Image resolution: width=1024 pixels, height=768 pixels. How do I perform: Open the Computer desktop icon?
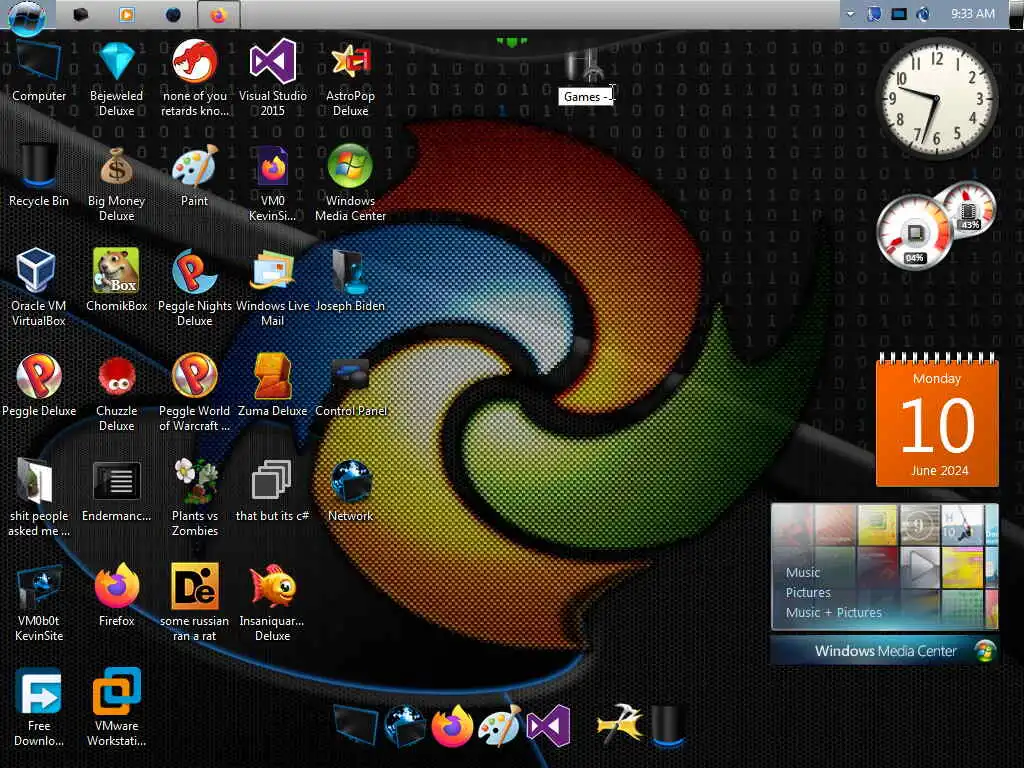pos(39,72)
